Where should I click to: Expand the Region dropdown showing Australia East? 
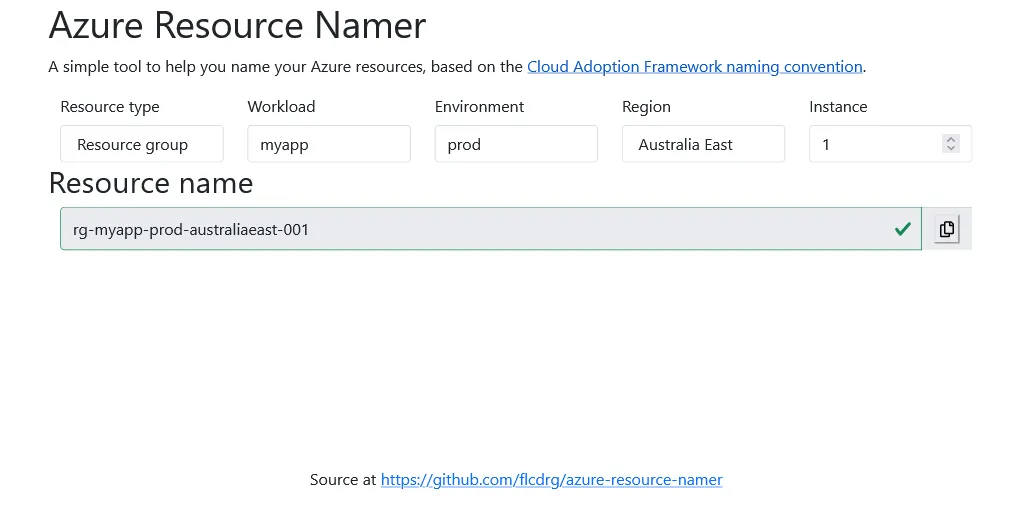click(702, 144)
